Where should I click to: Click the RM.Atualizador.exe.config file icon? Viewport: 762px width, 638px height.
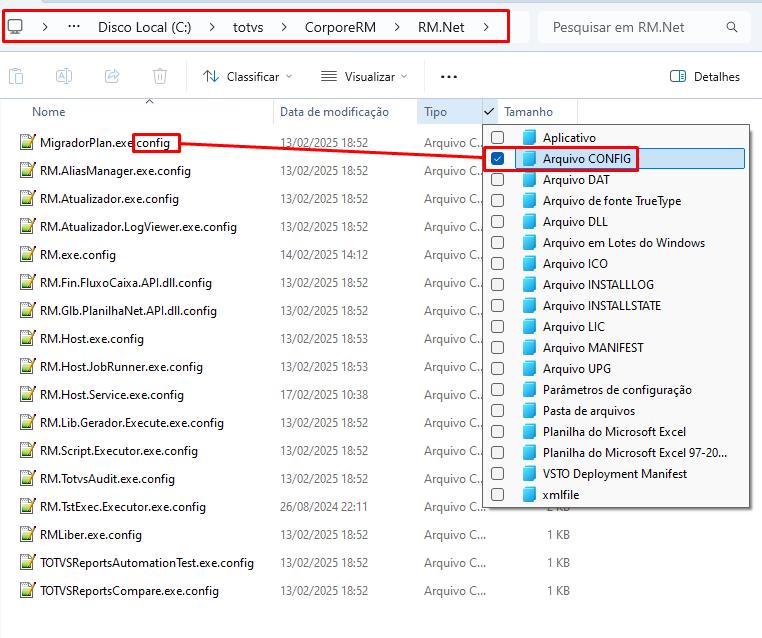[x=27, y=198]
